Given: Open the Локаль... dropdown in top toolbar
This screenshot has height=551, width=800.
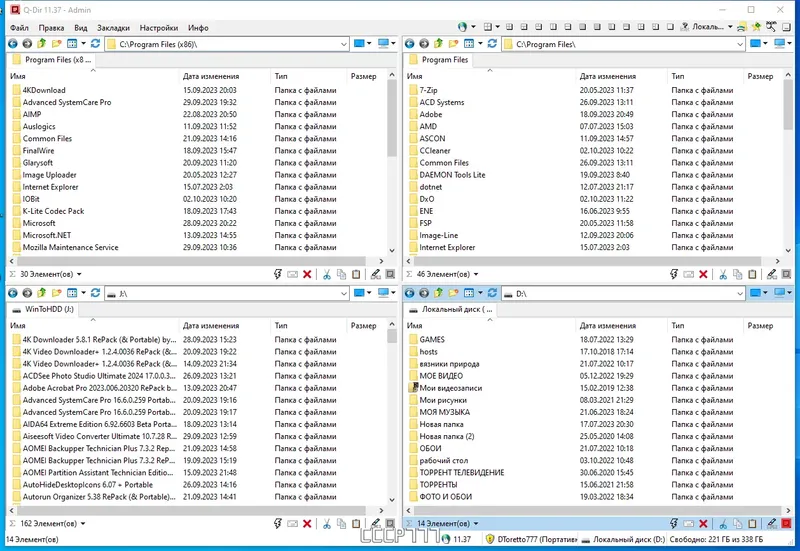Looking at the screenshot, I should pos(730,27).
